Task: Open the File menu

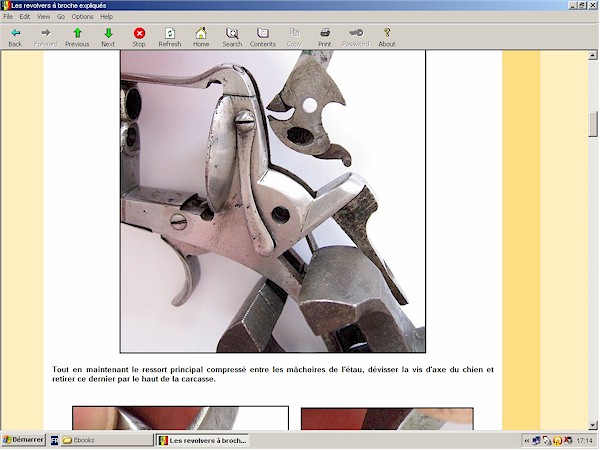Action: (x=8, y=17)
